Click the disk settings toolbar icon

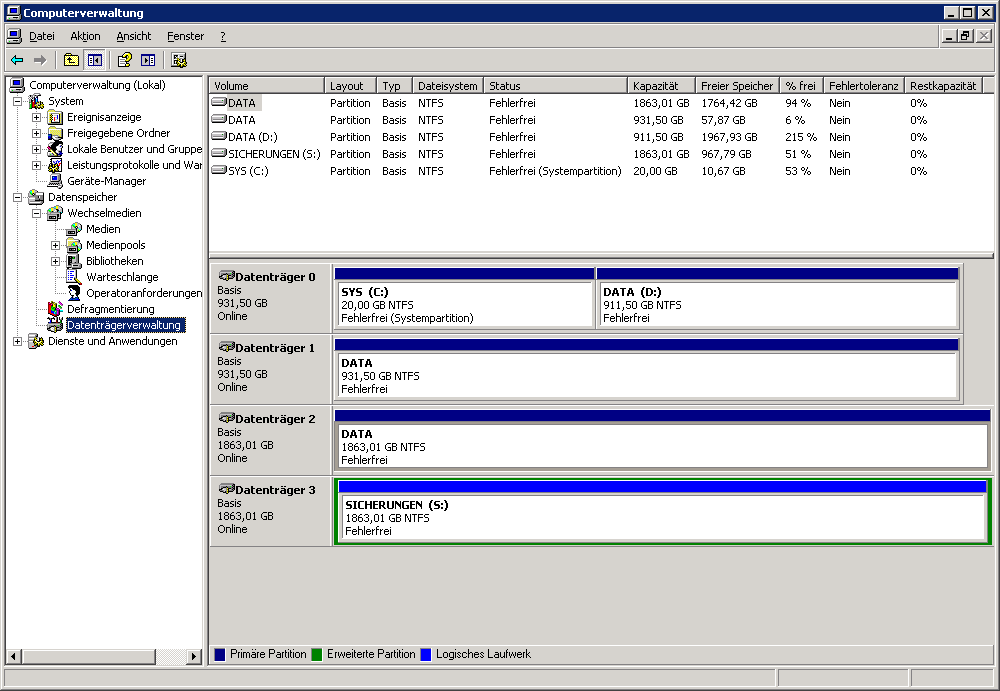179,60
